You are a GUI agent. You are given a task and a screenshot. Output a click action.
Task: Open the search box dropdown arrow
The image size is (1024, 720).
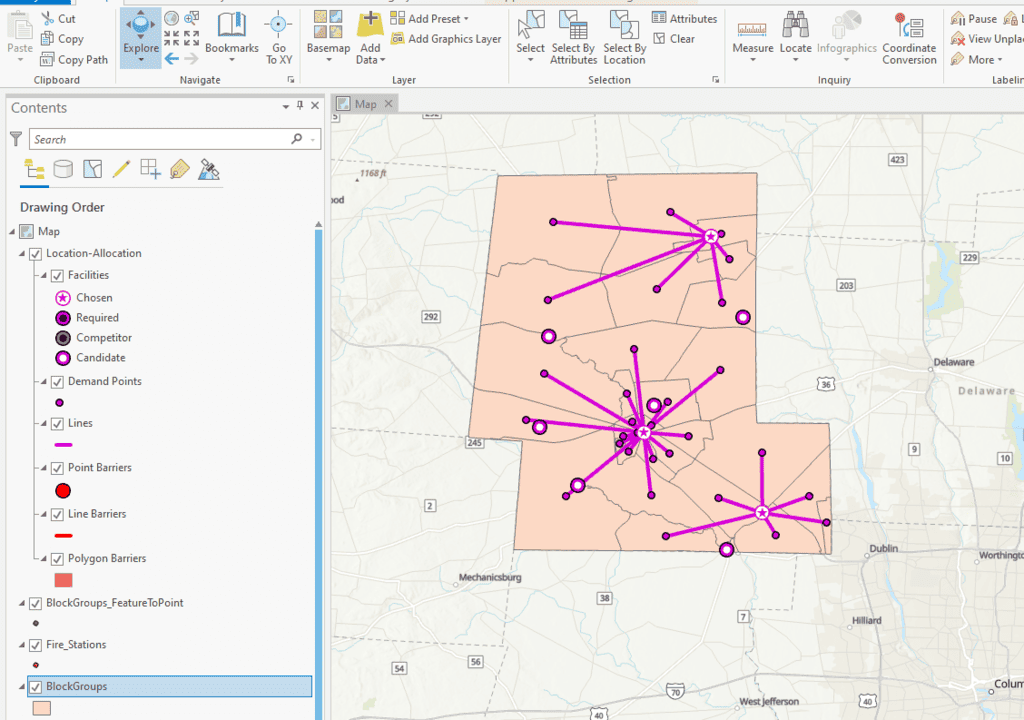pos(313,139)
